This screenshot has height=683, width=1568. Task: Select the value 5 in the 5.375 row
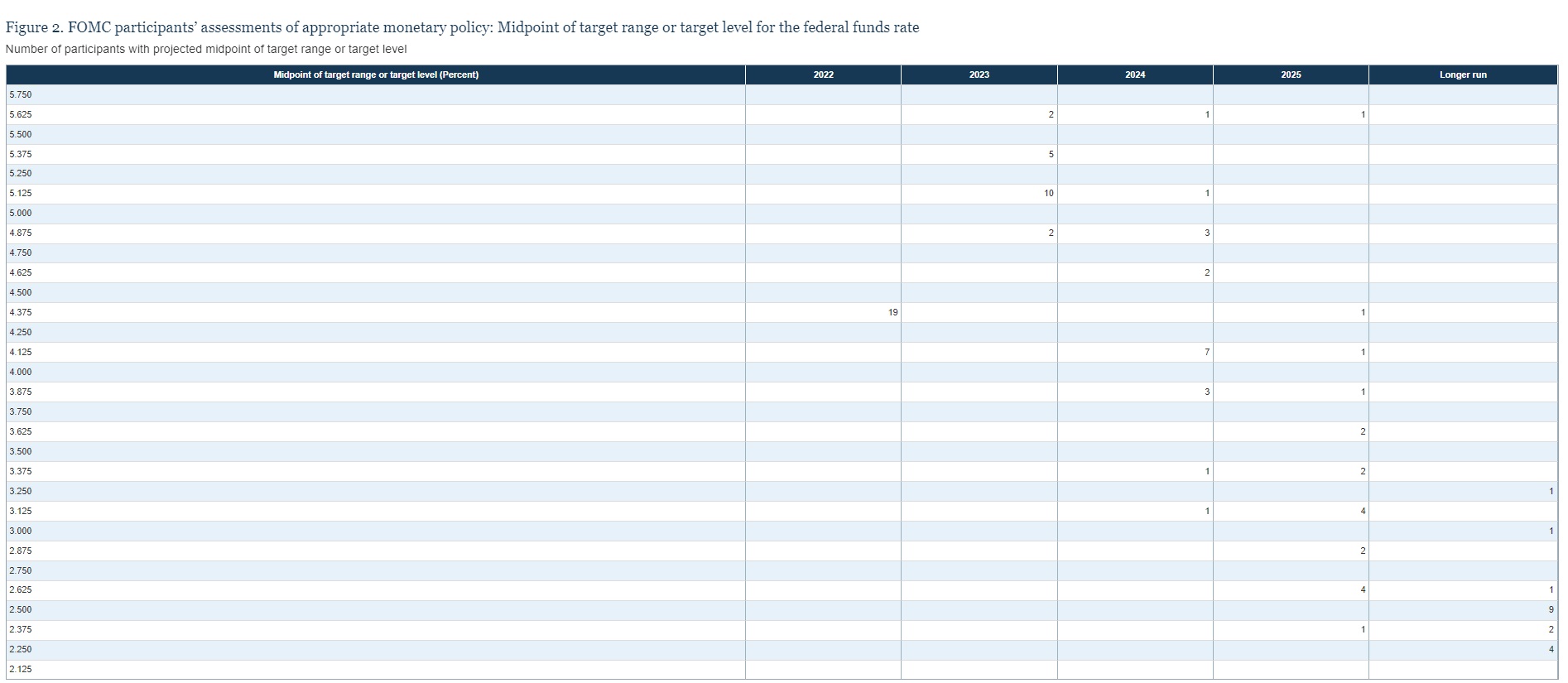tap(1051, 154)
